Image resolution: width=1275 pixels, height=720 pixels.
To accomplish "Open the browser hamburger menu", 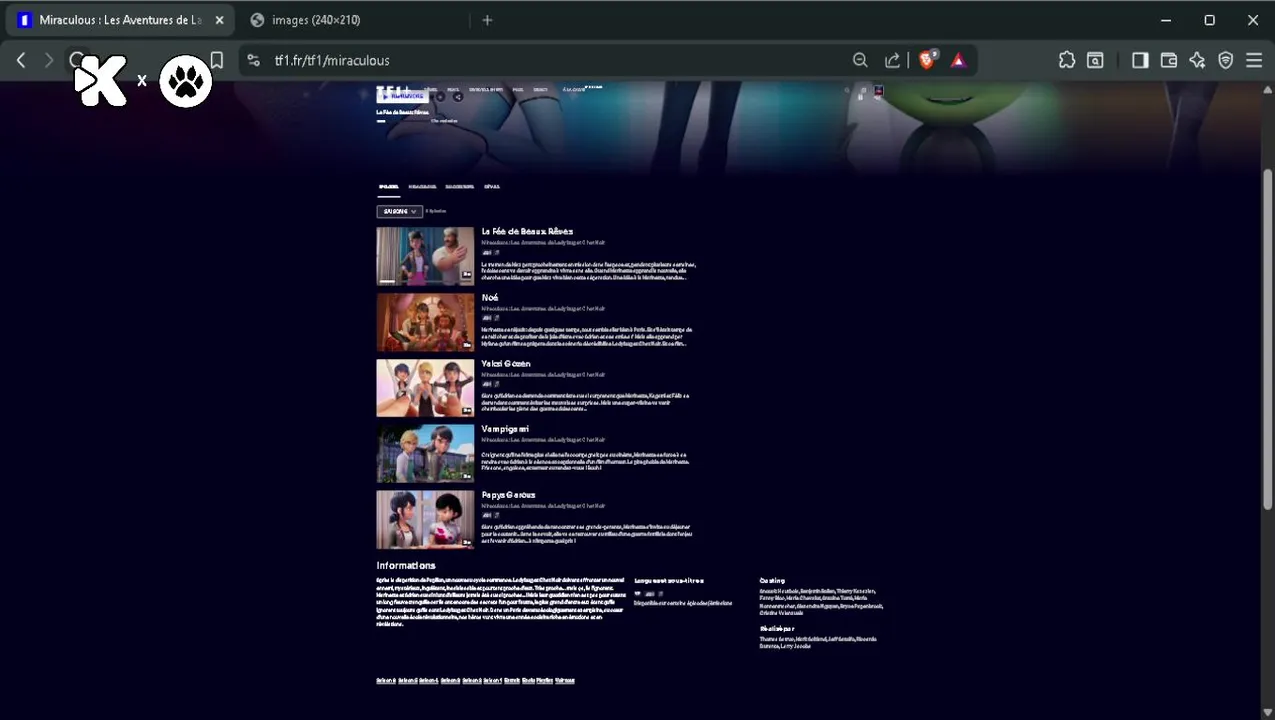I will pyautogui.click(x=1254, y=60).
